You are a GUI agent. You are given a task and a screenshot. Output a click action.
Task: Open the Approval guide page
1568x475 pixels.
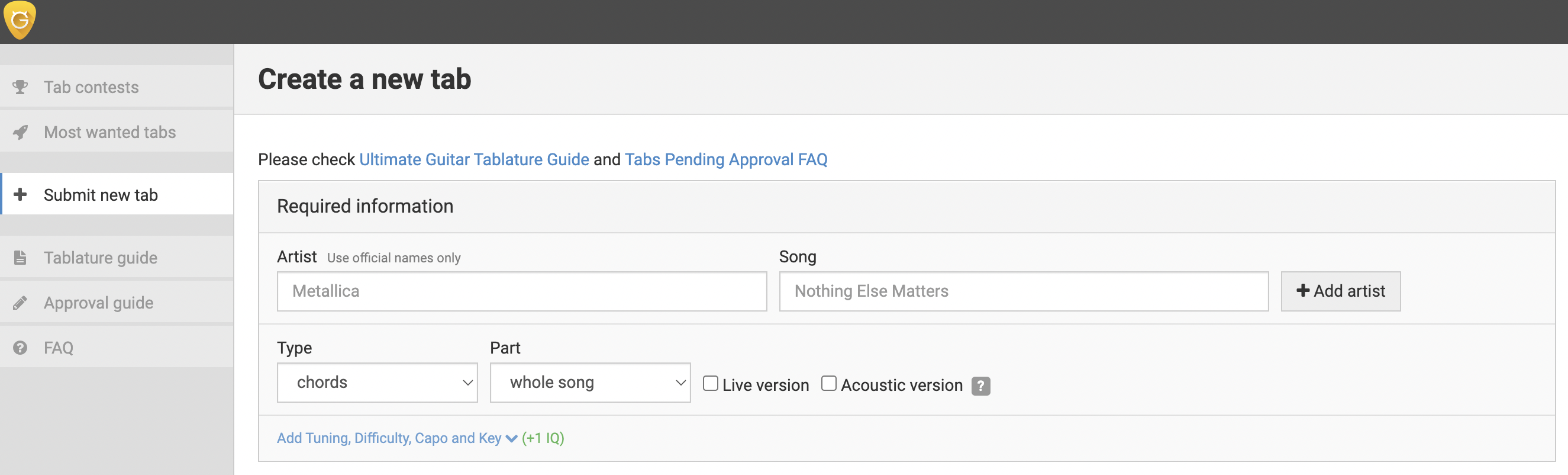coord(117,303)
